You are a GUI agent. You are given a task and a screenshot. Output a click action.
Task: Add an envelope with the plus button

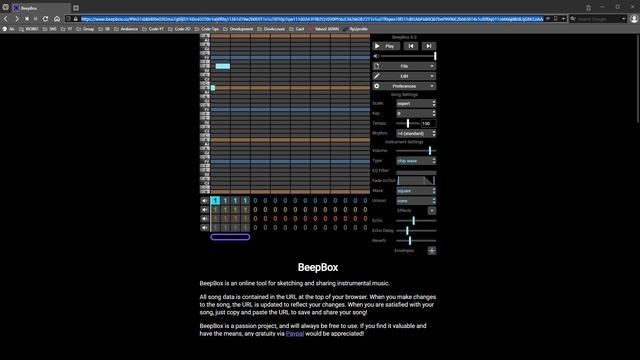pyautogui.click(x=431, y=251)
